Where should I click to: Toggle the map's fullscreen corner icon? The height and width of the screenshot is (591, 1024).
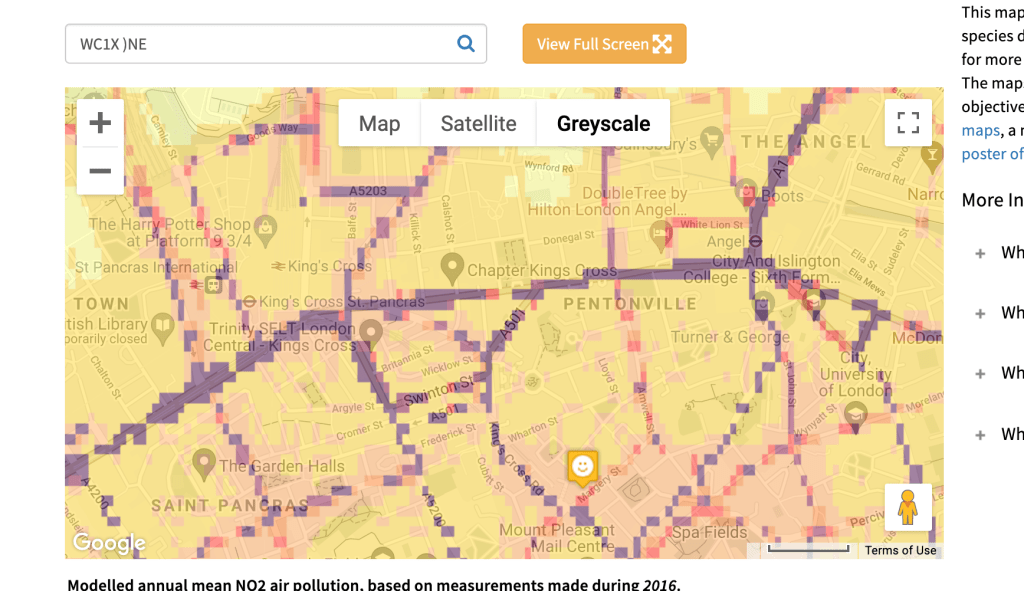coord(907,123)
